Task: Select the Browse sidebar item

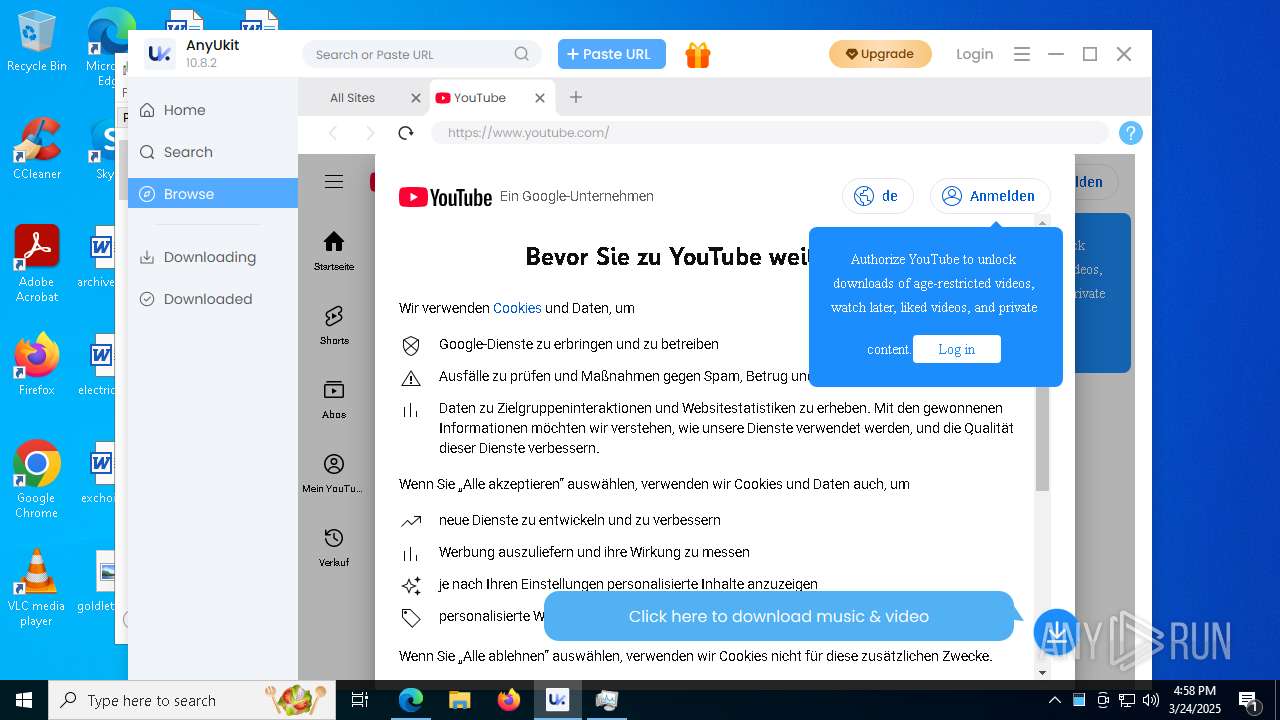Action: tap(213, 194)
